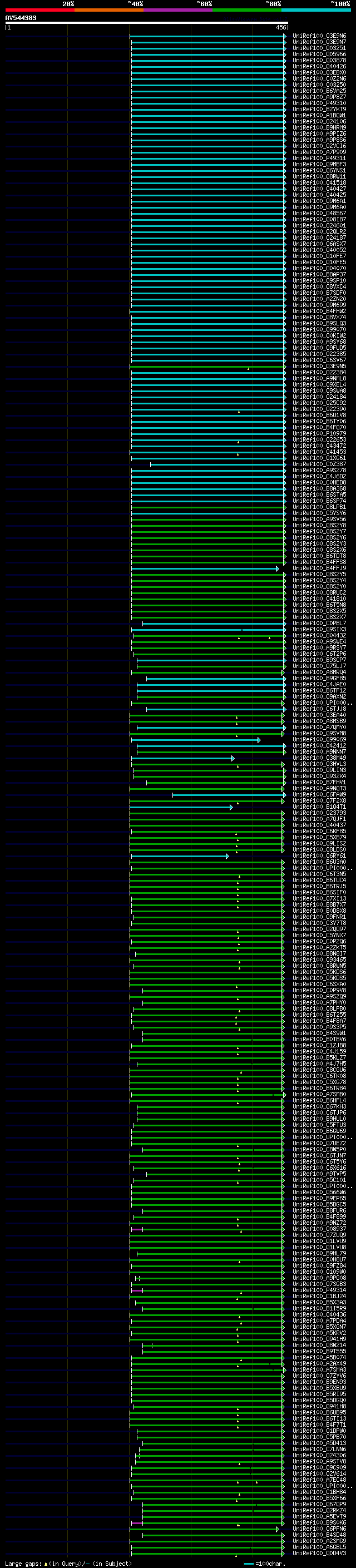This screenshot has width=356, height=1568.
Task: Select the UniRef100_A7SMA3 label
Action: pos(319,1369)
